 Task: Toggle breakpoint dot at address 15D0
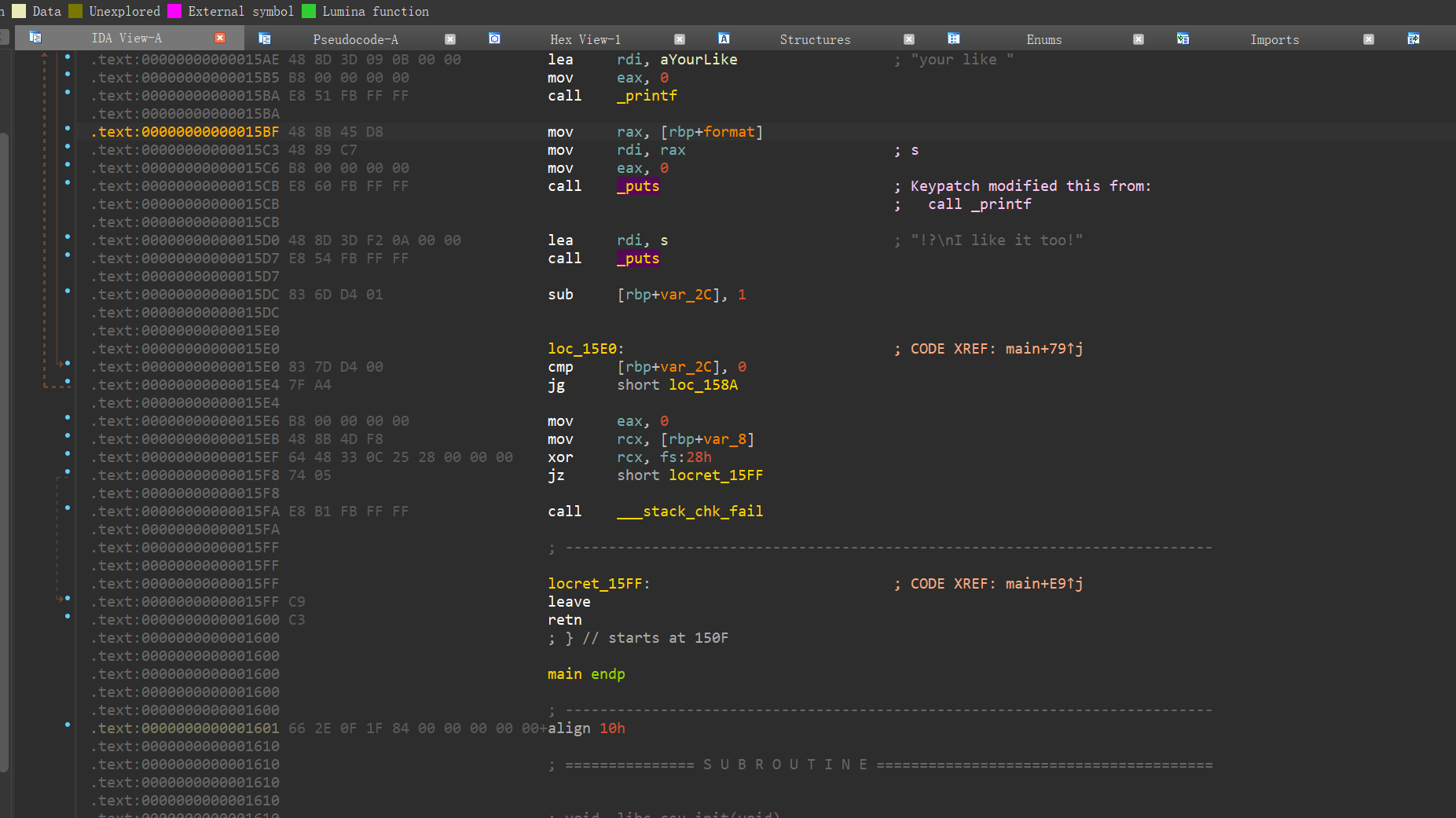click(x=68, y=237)
